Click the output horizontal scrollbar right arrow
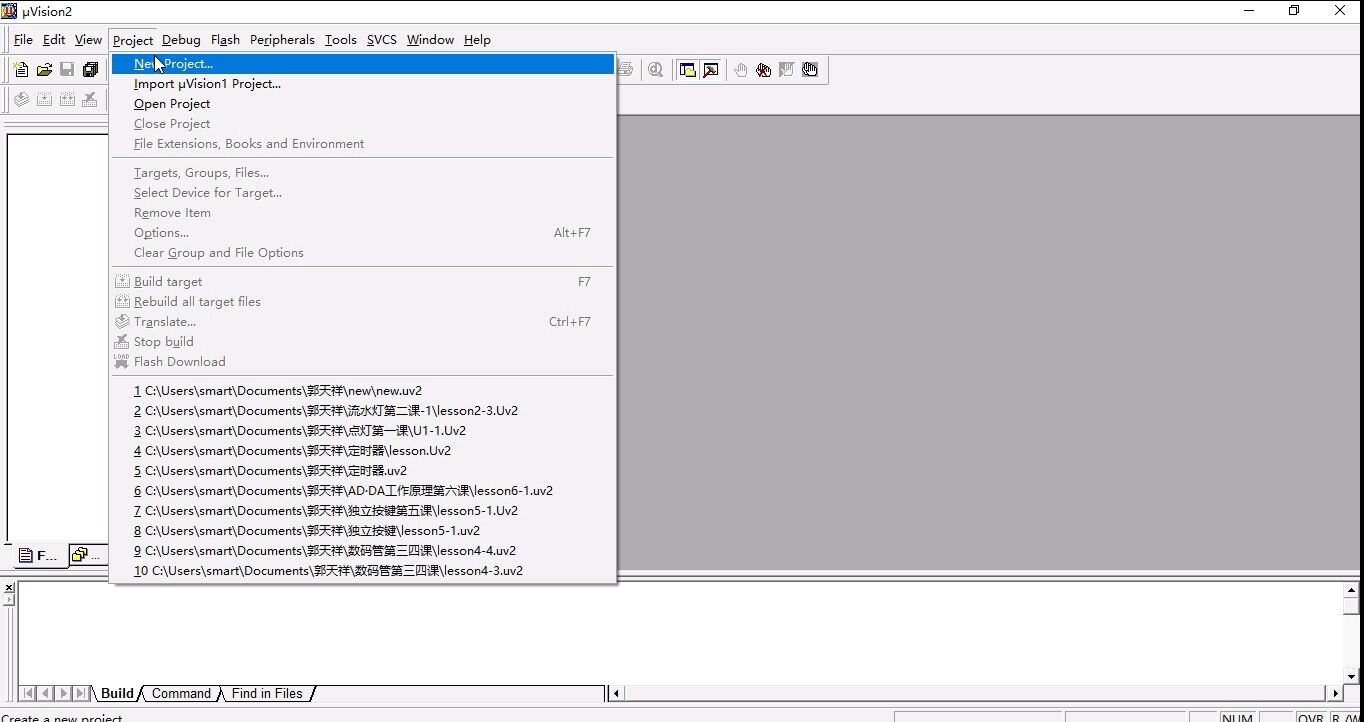The height and width of the screenshot is (722, 1364). point(1335,693)
